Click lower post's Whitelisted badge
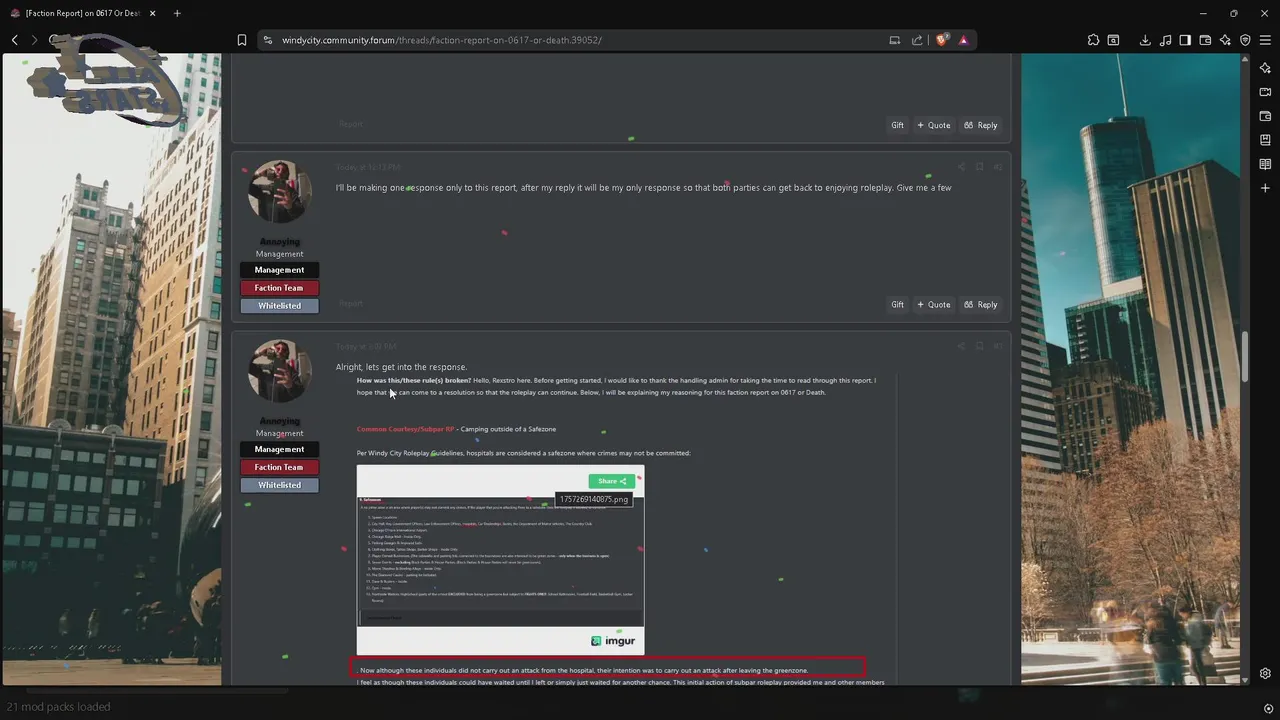 coord(279,485)
